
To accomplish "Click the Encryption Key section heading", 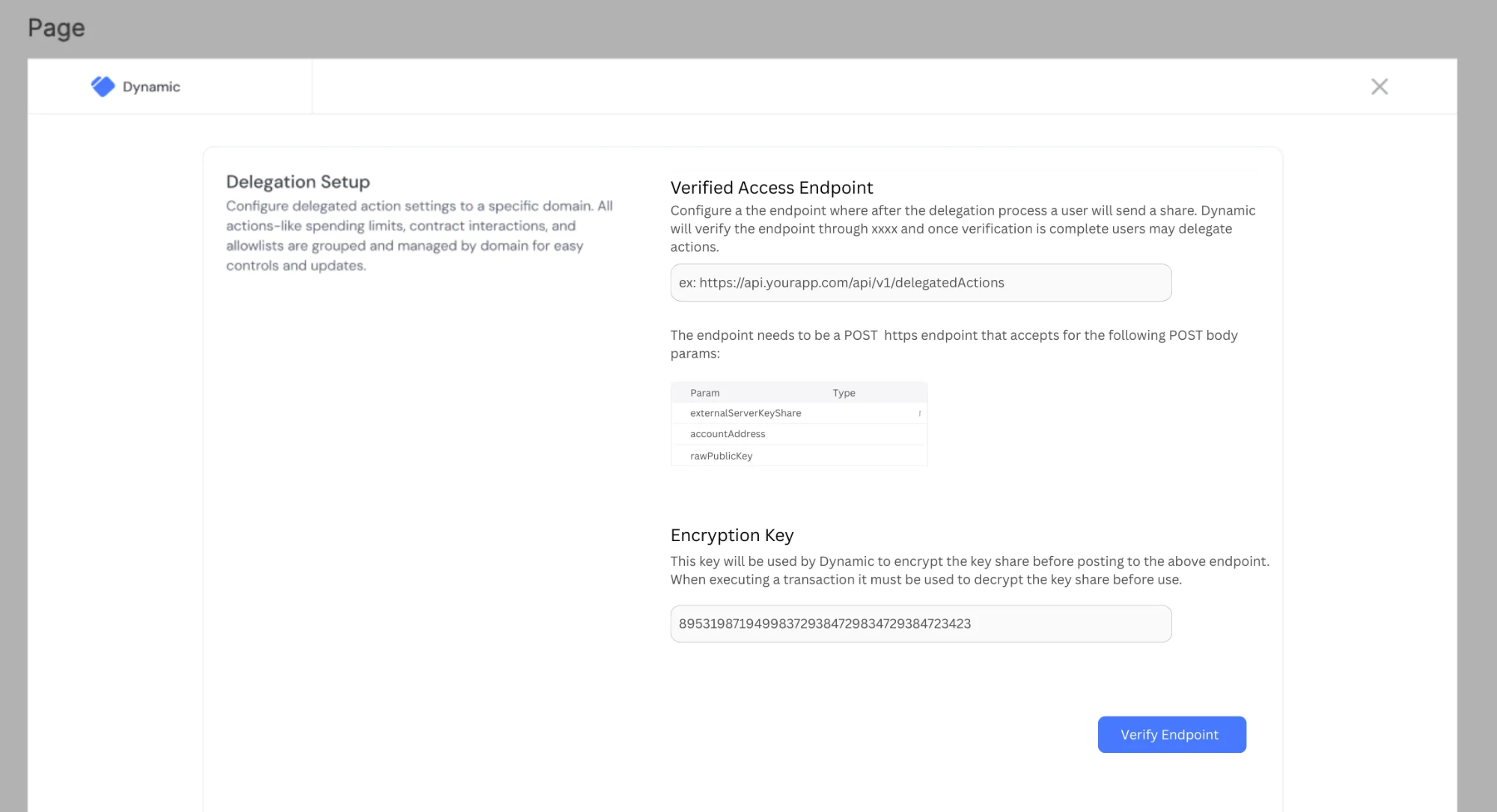I will (731, 536).
